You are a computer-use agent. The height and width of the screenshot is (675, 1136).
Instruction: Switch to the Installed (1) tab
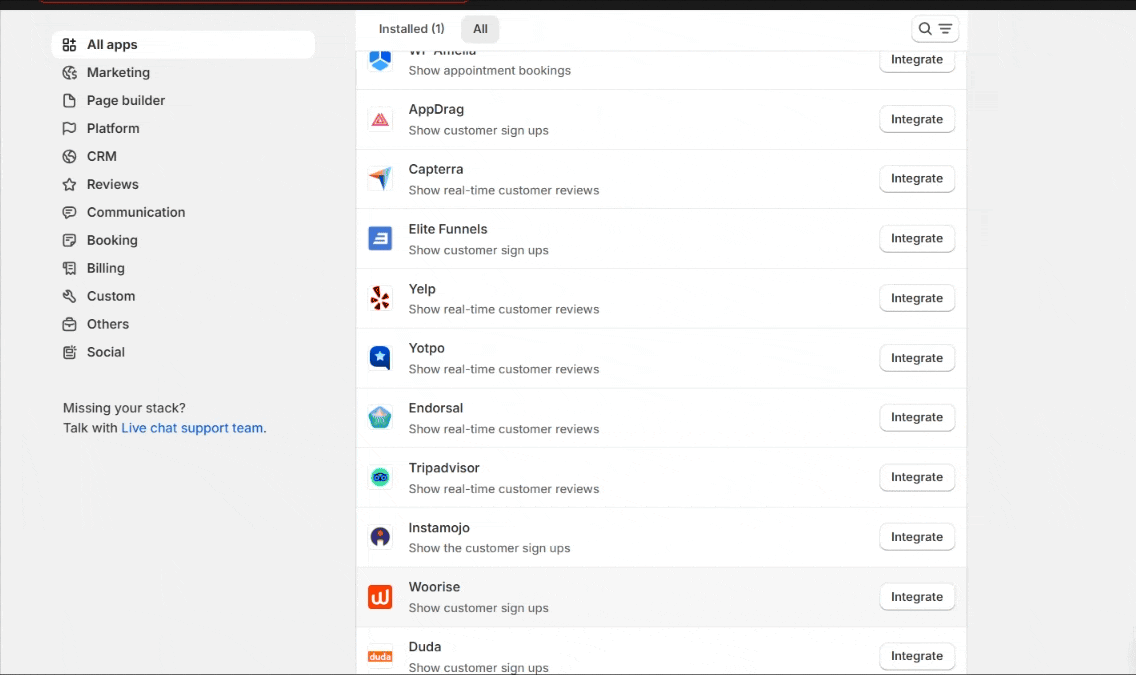(412, 29)
